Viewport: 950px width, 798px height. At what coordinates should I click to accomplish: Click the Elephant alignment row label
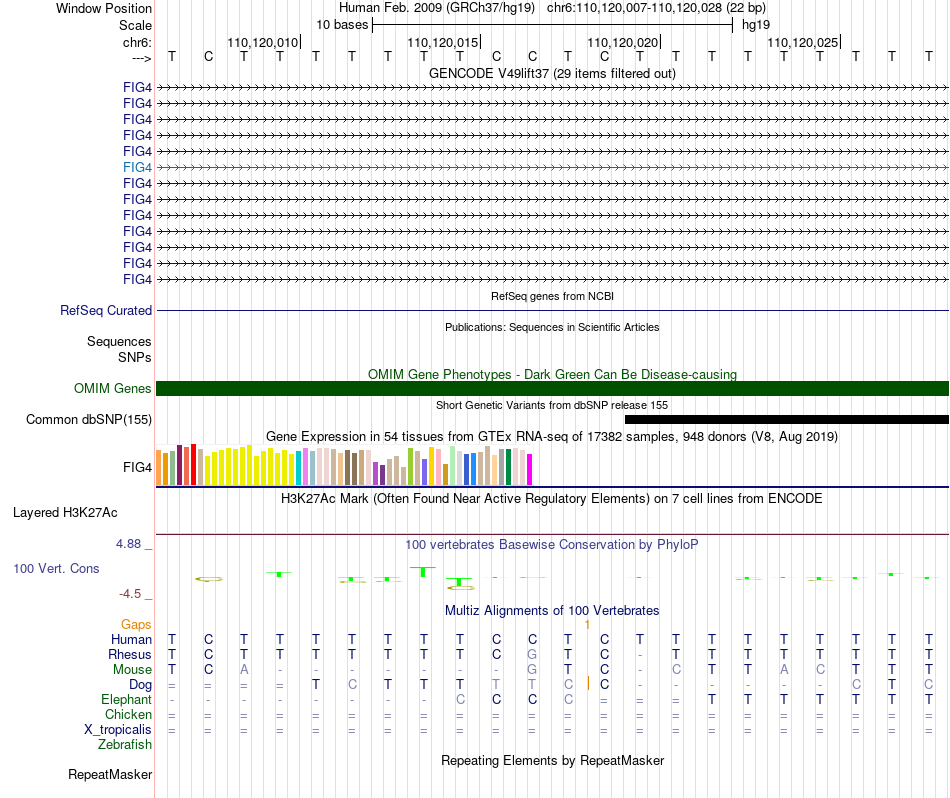click(126, 699)
